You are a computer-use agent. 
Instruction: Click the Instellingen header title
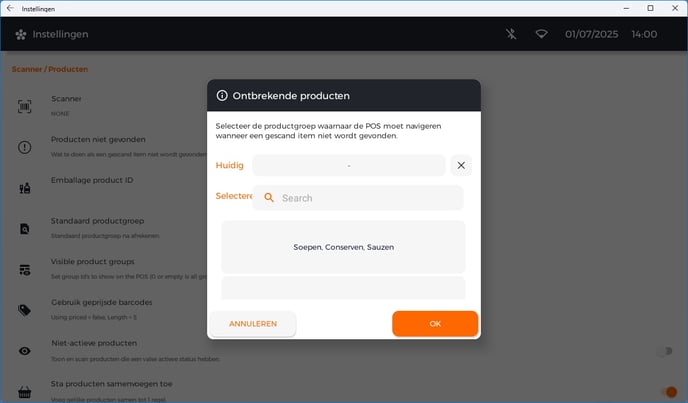coord(60,34)
